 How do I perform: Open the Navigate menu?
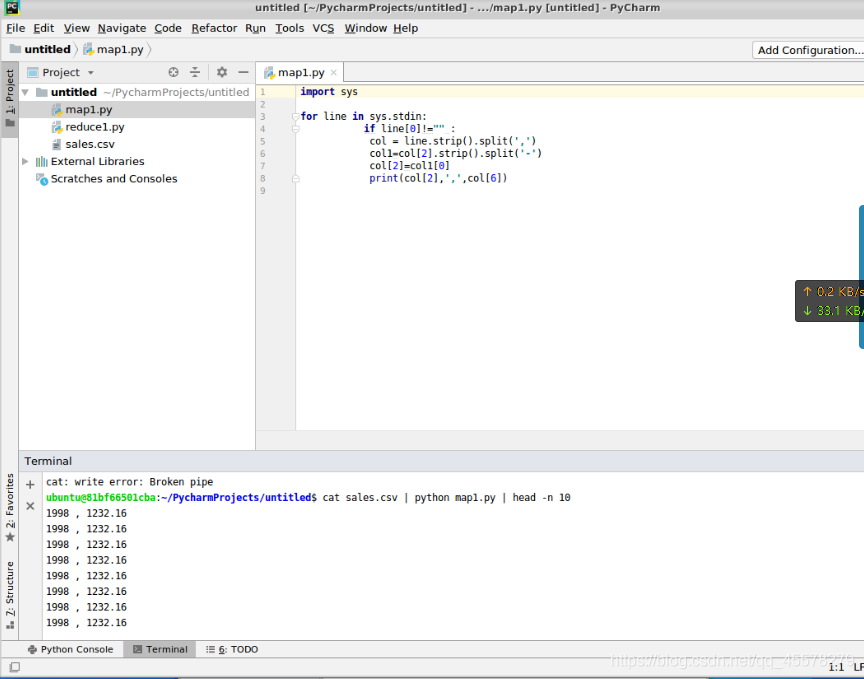(122, 28)
